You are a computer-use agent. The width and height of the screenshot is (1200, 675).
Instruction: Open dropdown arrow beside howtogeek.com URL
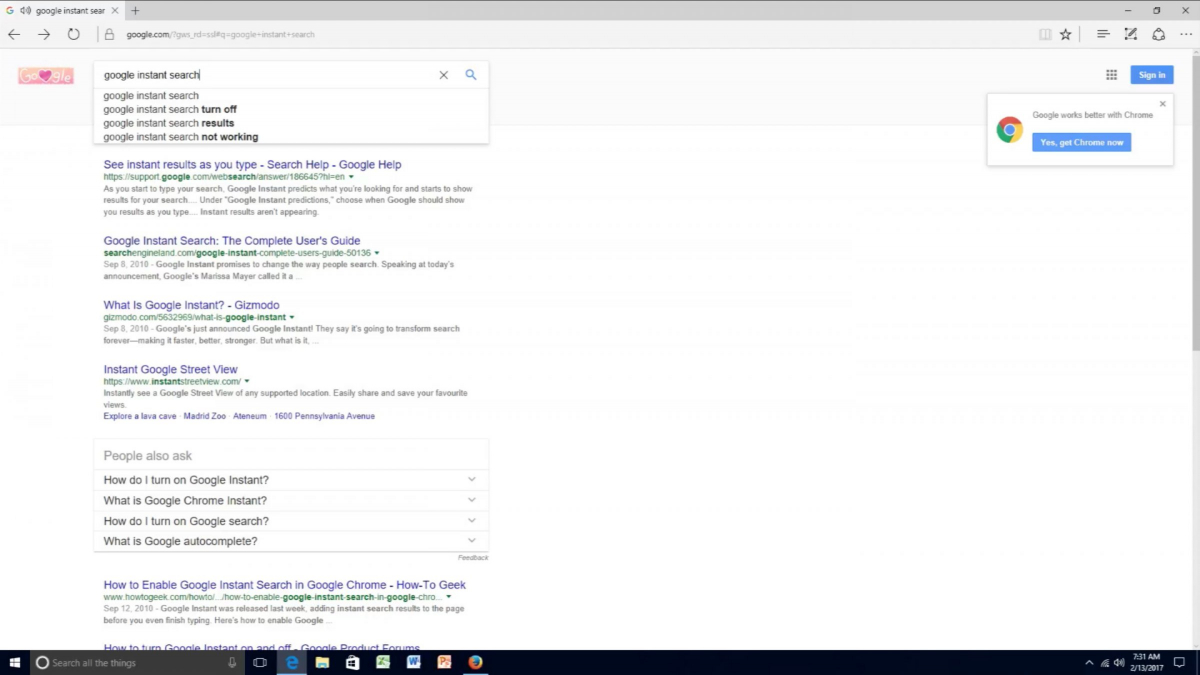[x=449, y=597]
